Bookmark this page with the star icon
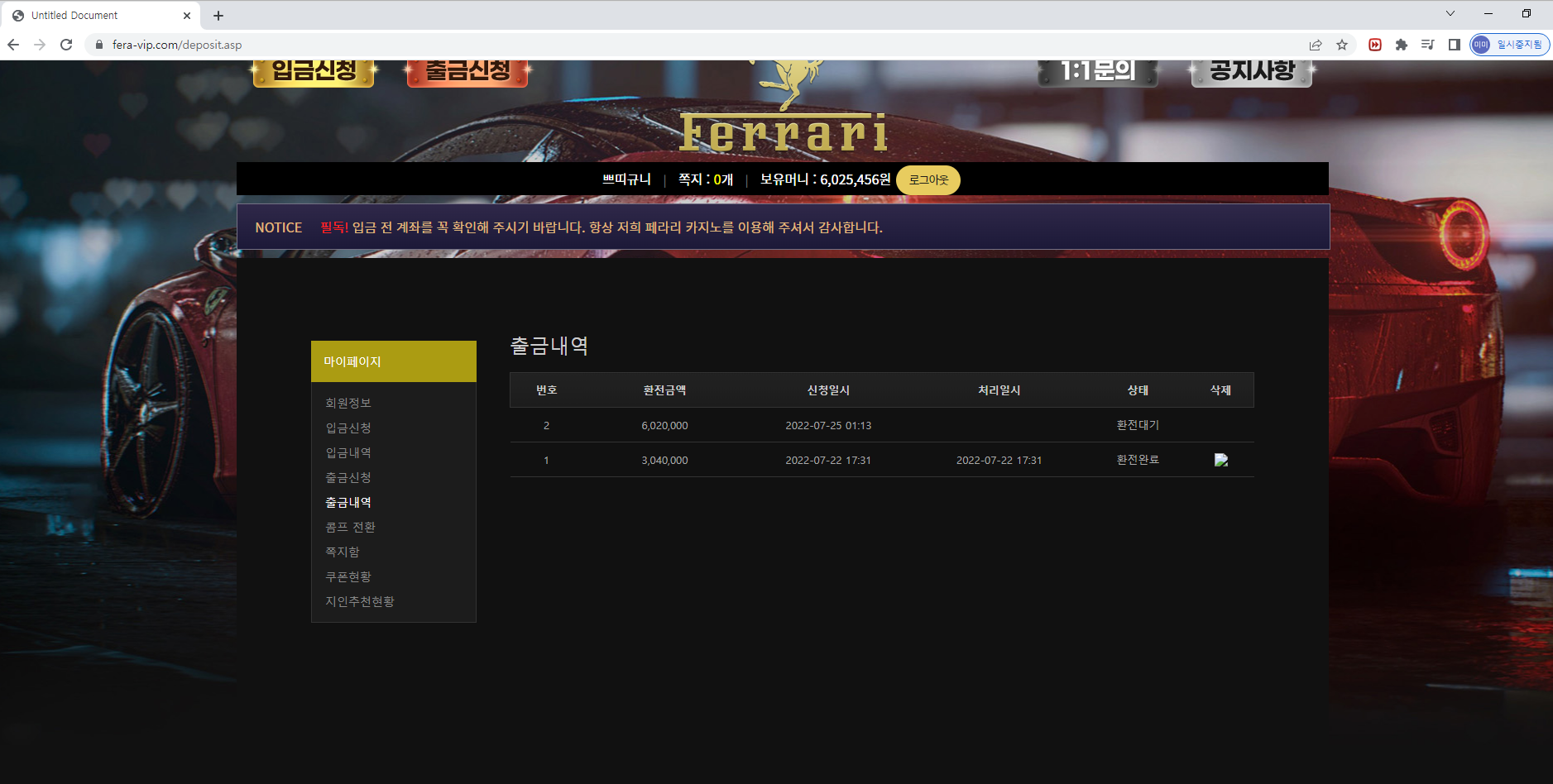The height and width of the screenshot is (784, 1553). tap(1342, 45)
